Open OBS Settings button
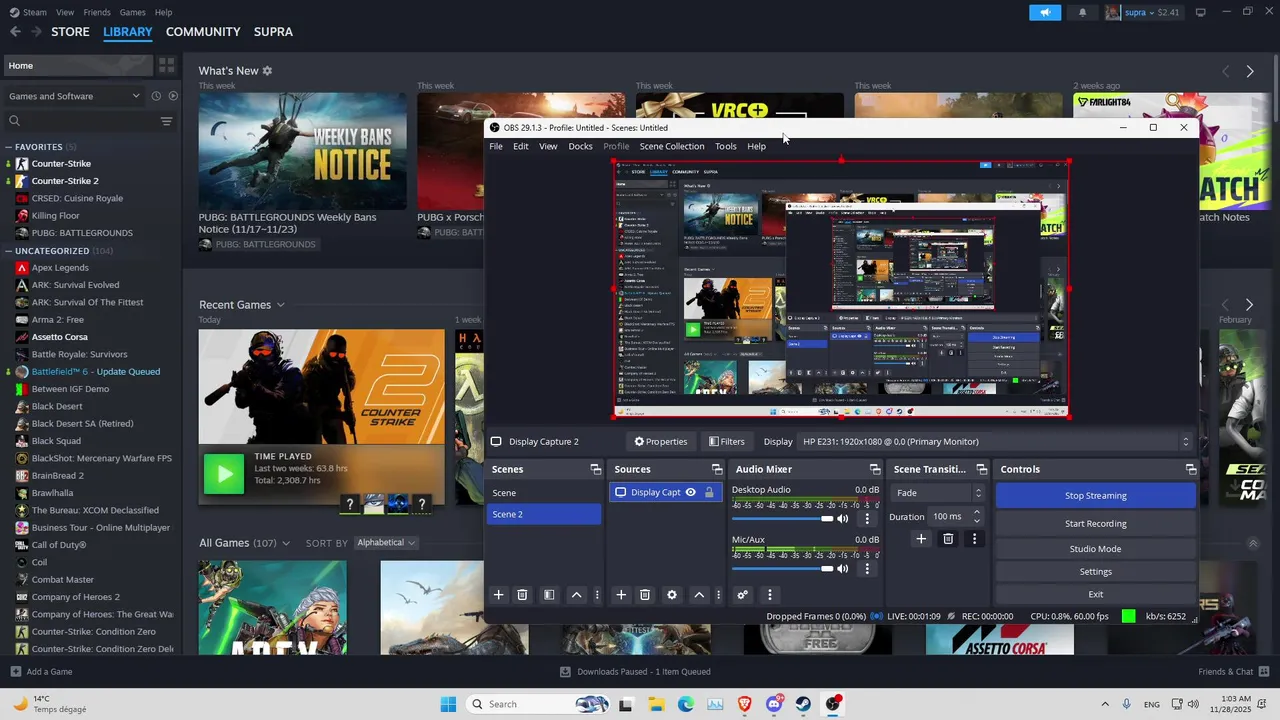This screenshot has width=1280, height=720. click(1096, 571)
